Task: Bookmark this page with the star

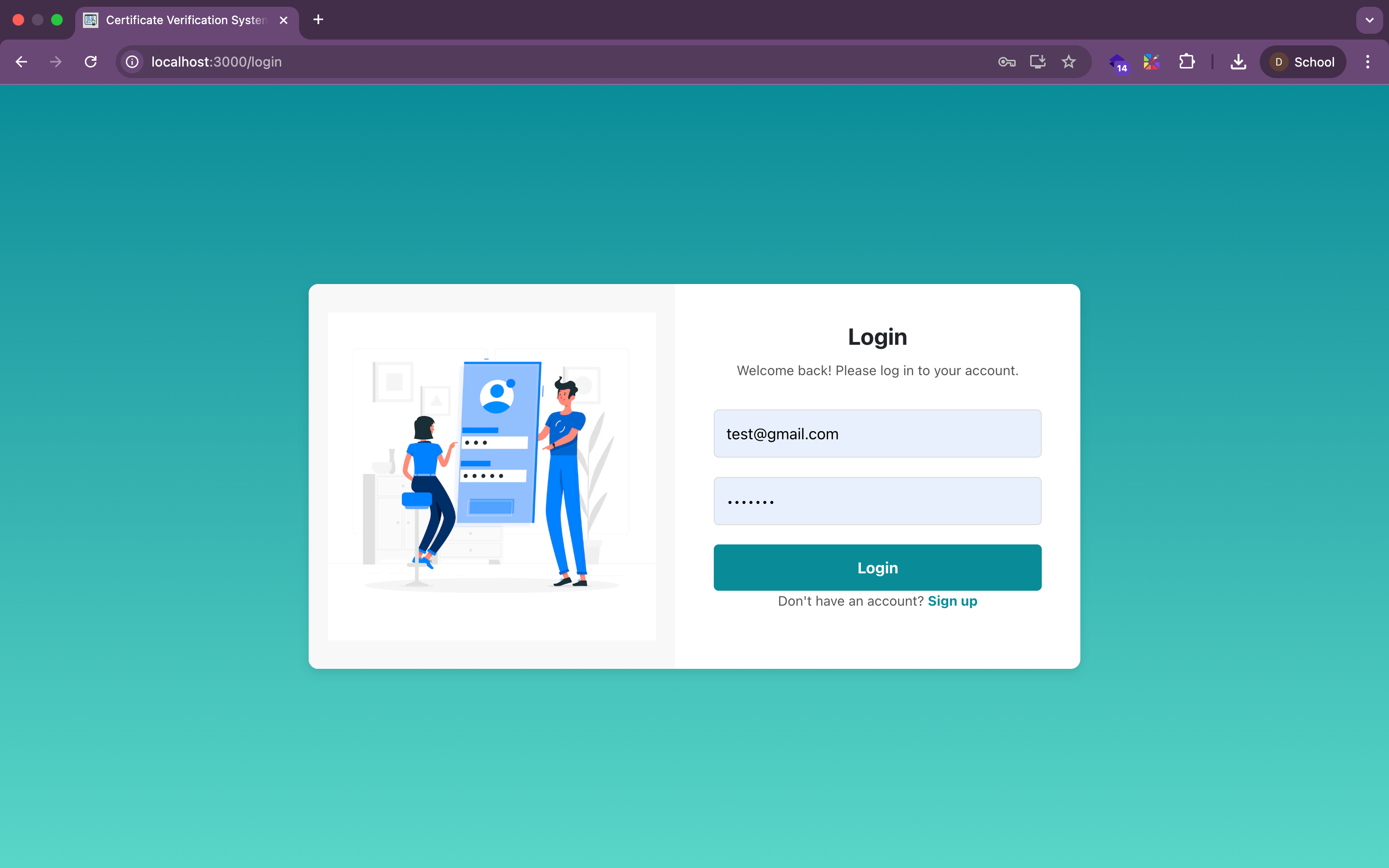Action: 1068,61
